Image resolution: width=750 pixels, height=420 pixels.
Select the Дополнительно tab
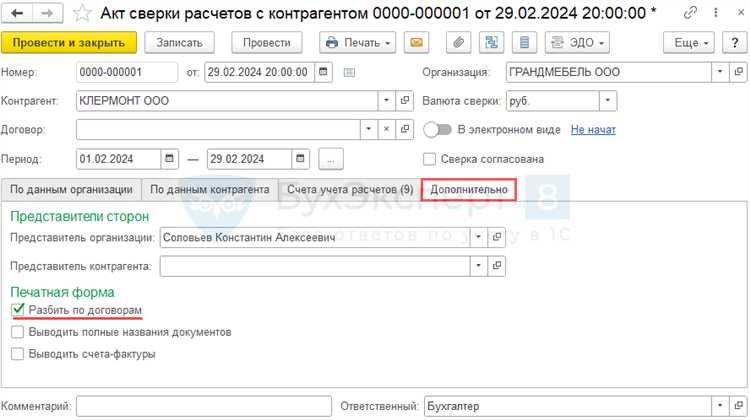coord(469,190)
